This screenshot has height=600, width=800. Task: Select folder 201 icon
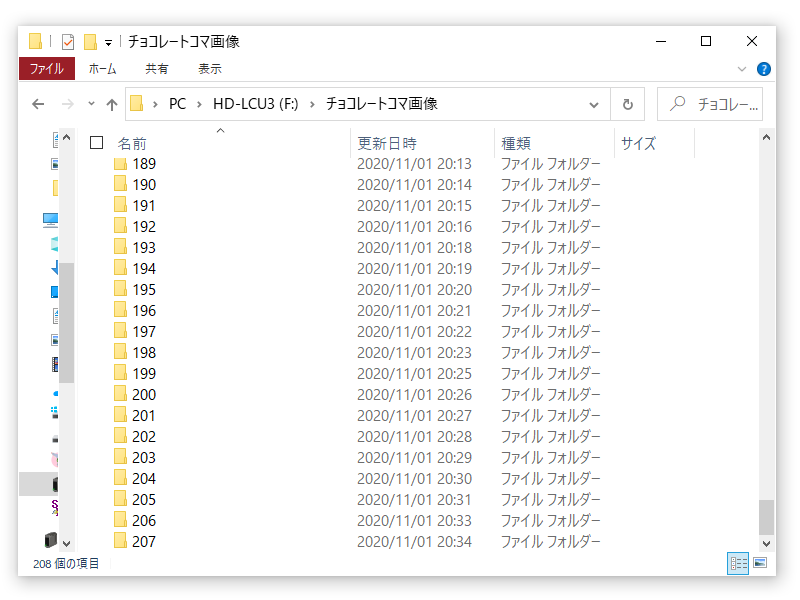click(120, 414)
